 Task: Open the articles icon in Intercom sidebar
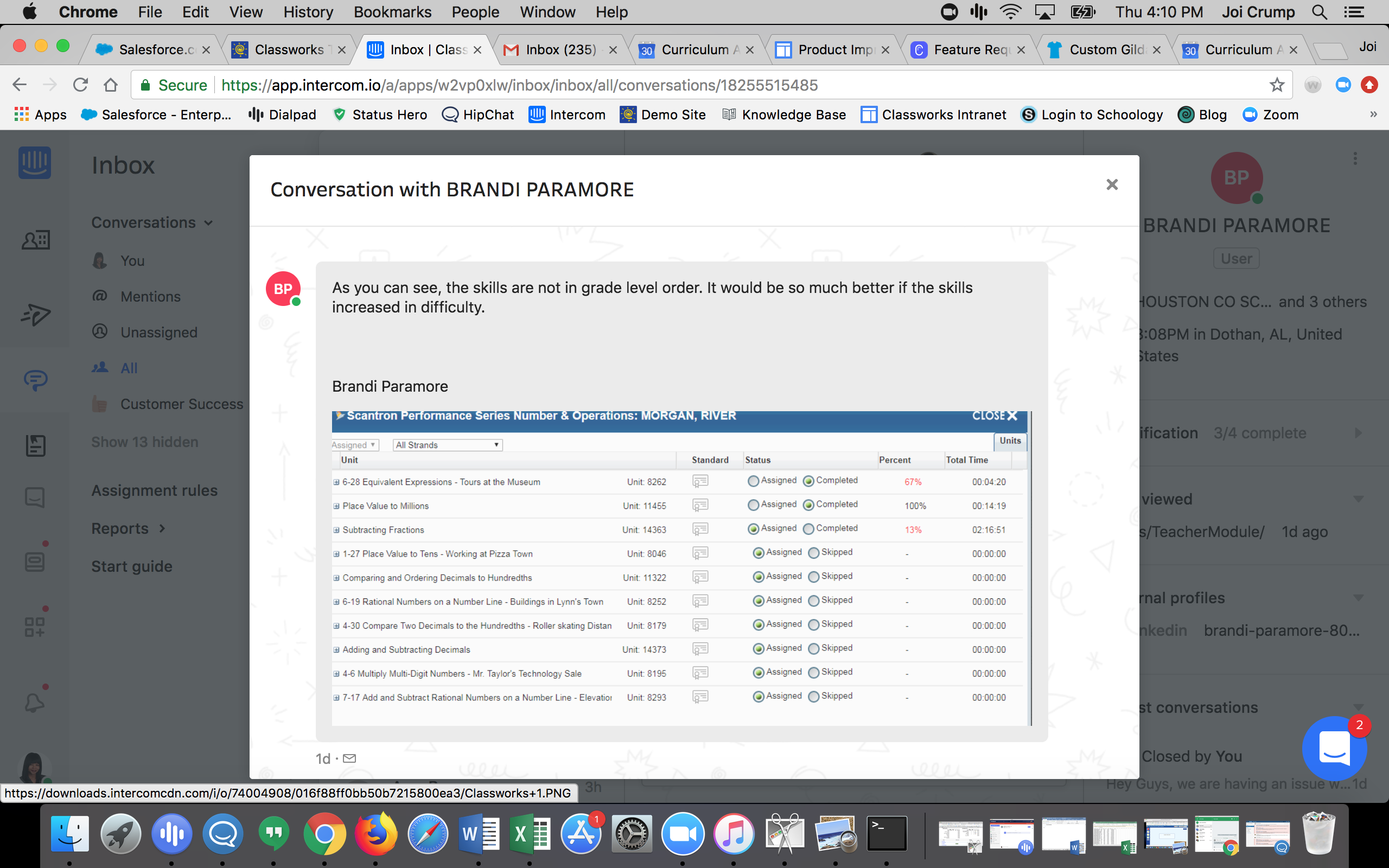[36, 445]
